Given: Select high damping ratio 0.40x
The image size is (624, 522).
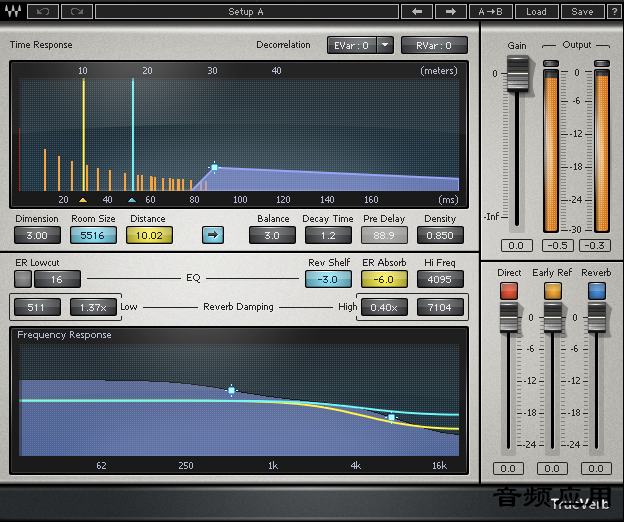Looking at the screenshot, I should 384,307.
